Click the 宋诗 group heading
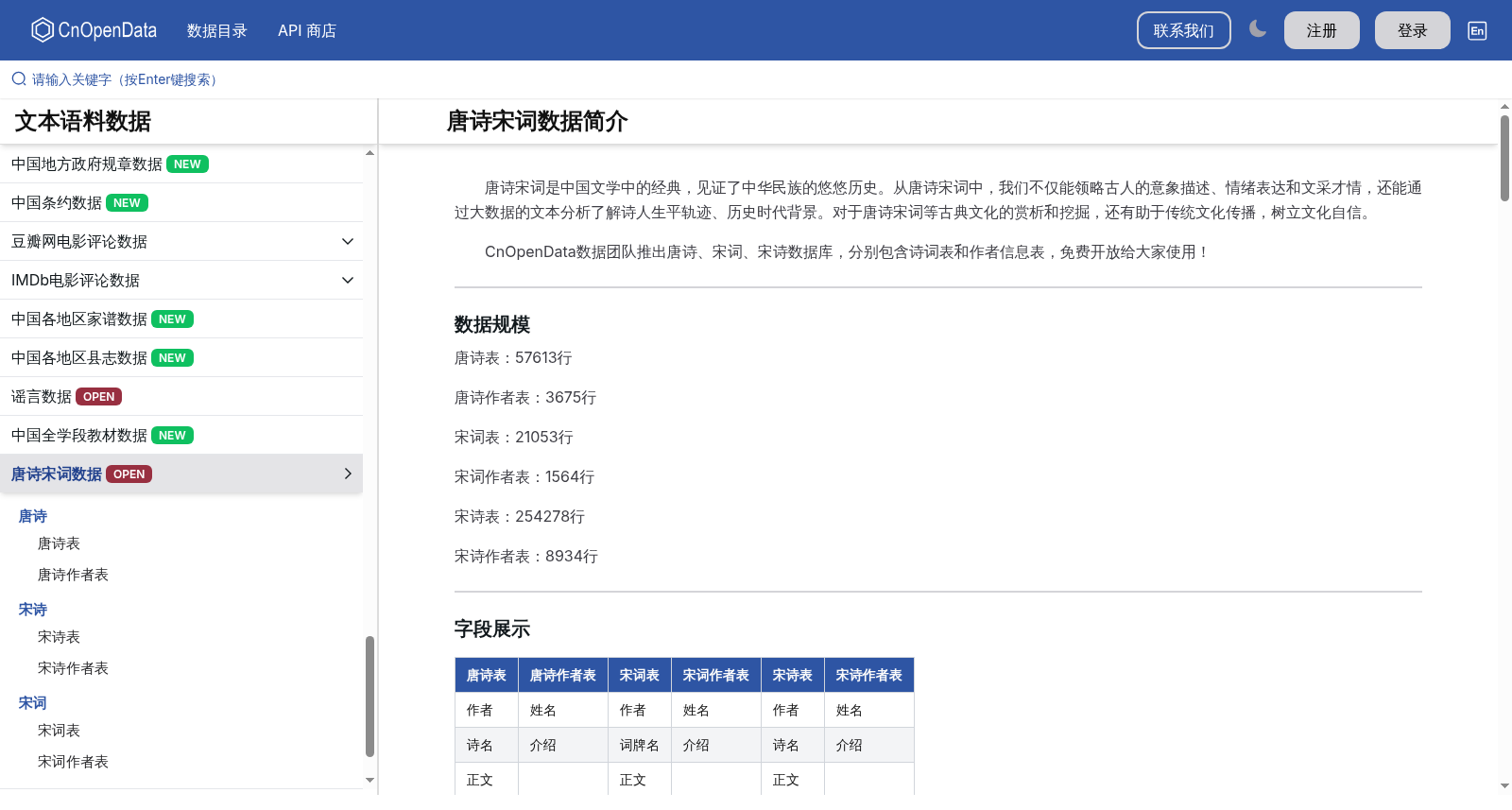 point(33,610)
